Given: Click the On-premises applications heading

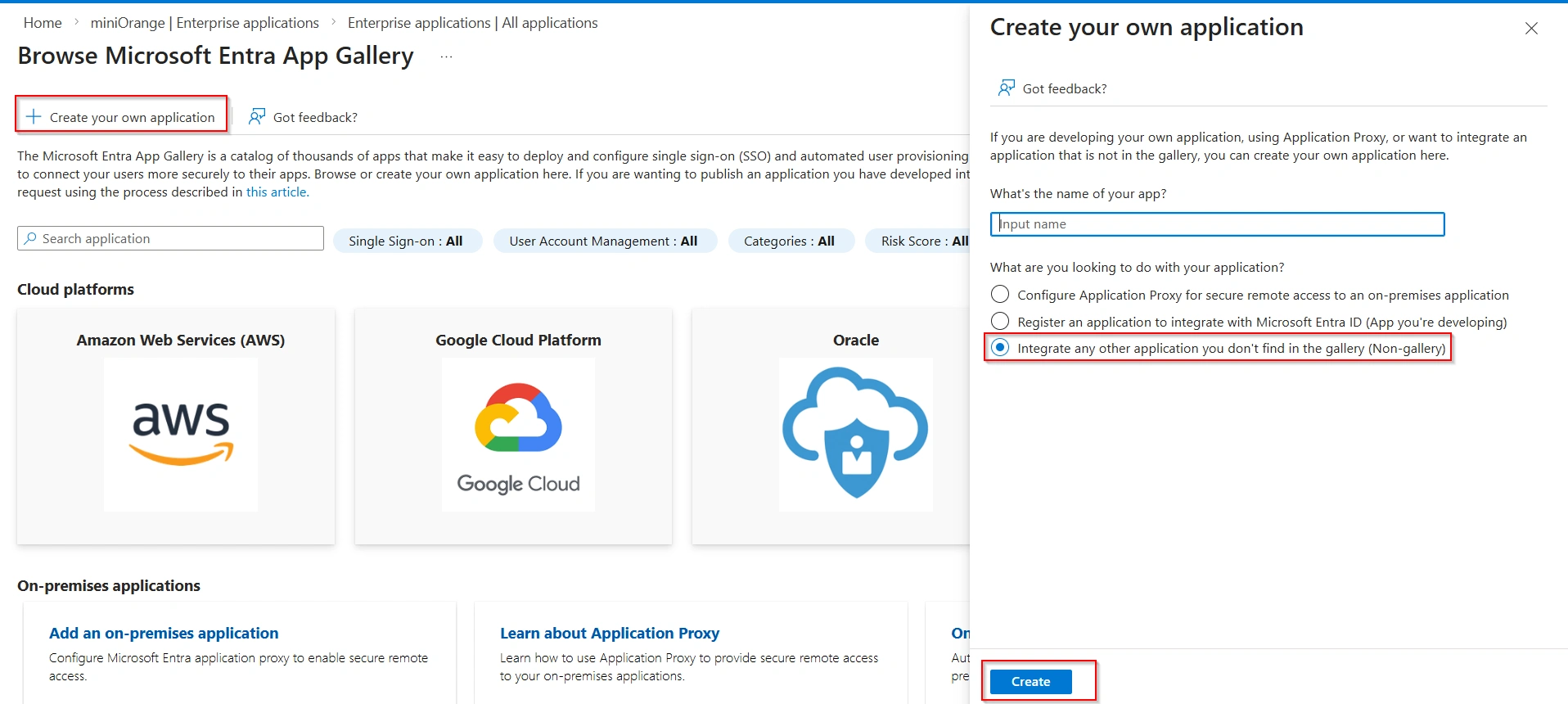Looking at the screenshot, I should tap(109, 585).
